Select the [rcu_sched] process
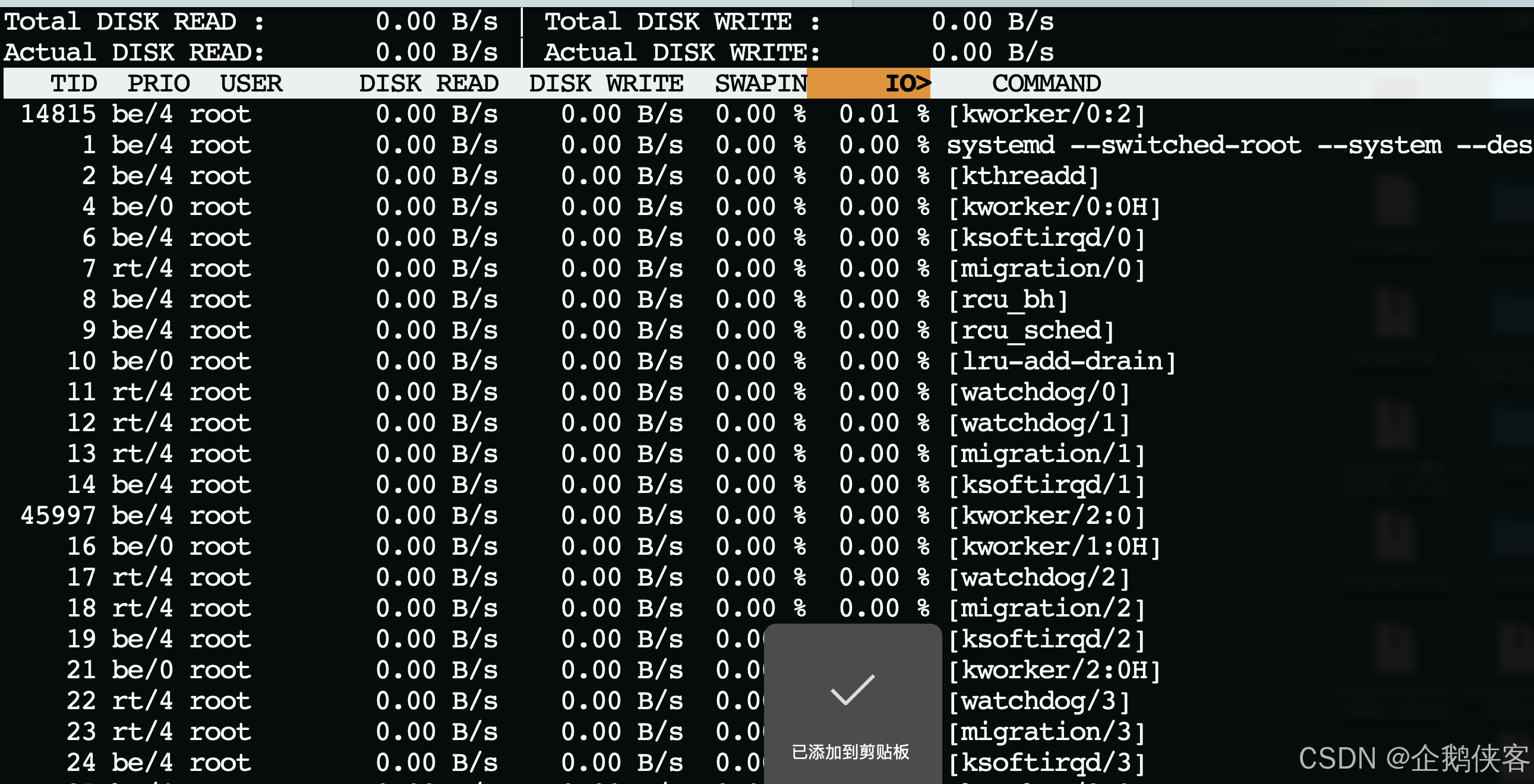The width and height of the screenshot is (1534, 784). pyautogui.click(x=1031, y=331)
